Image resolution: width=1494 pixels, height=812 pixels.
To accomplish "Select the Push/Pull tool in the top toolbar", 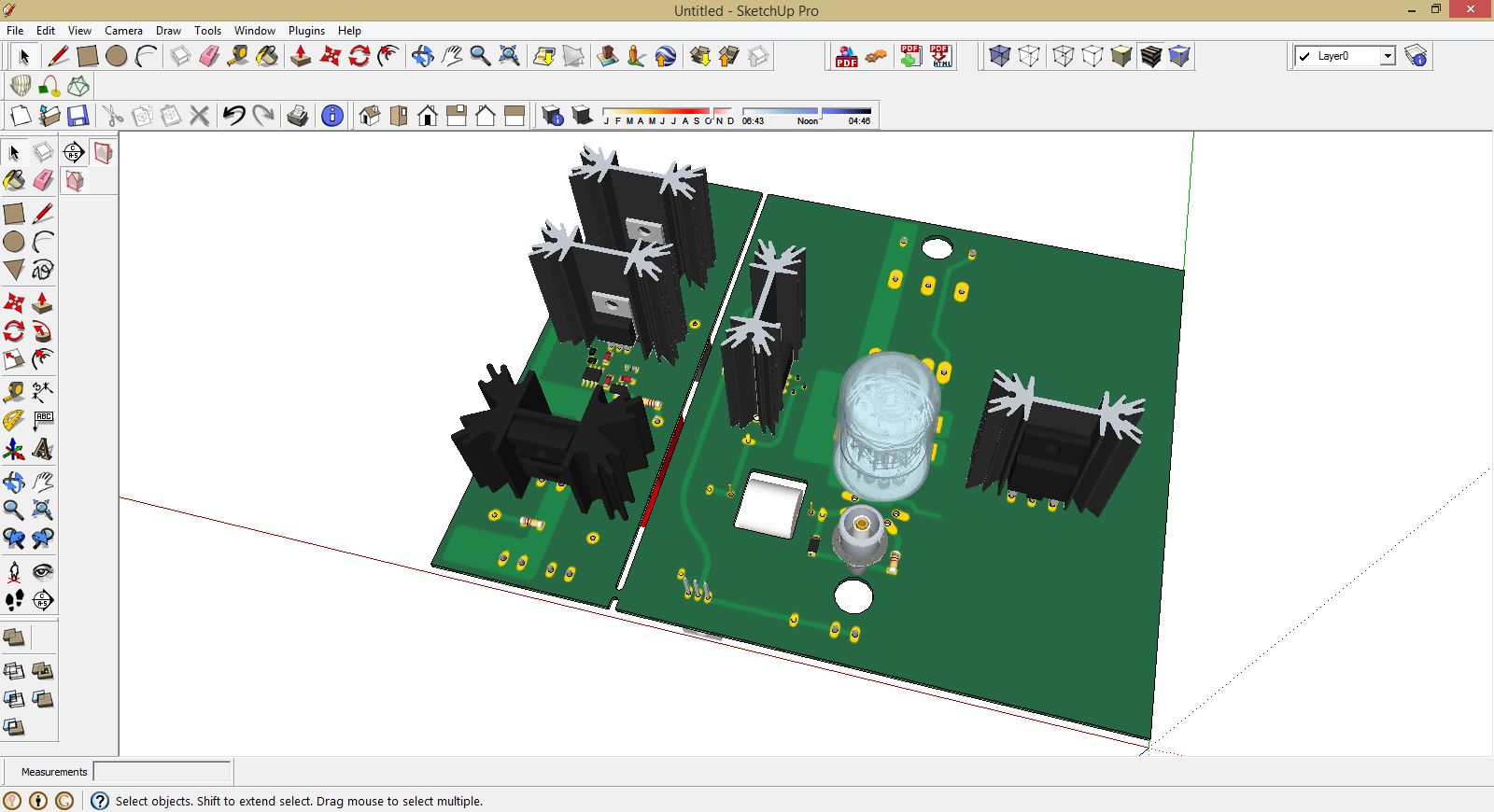I will (300, 56).
